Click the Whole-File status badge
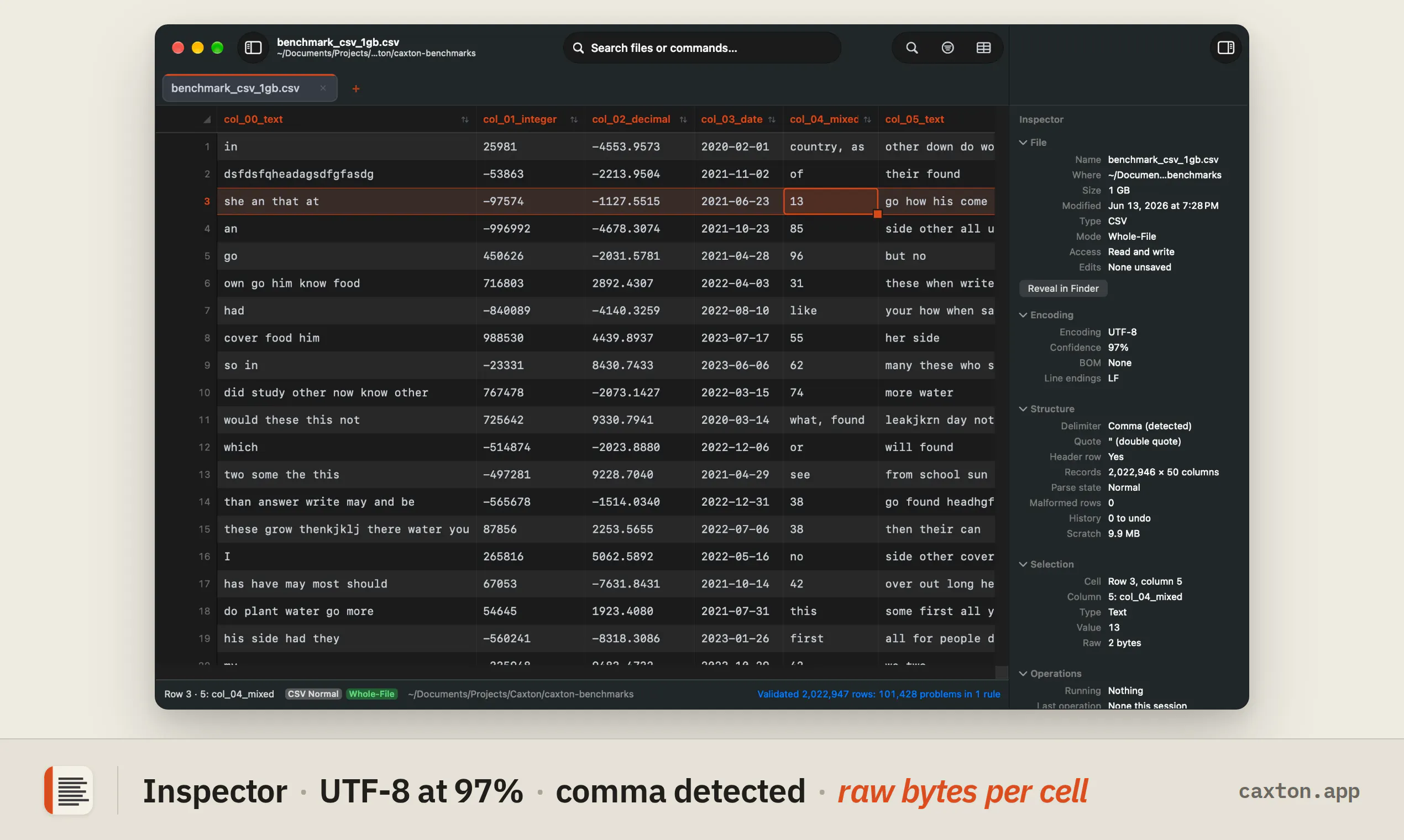 [371, 694]
